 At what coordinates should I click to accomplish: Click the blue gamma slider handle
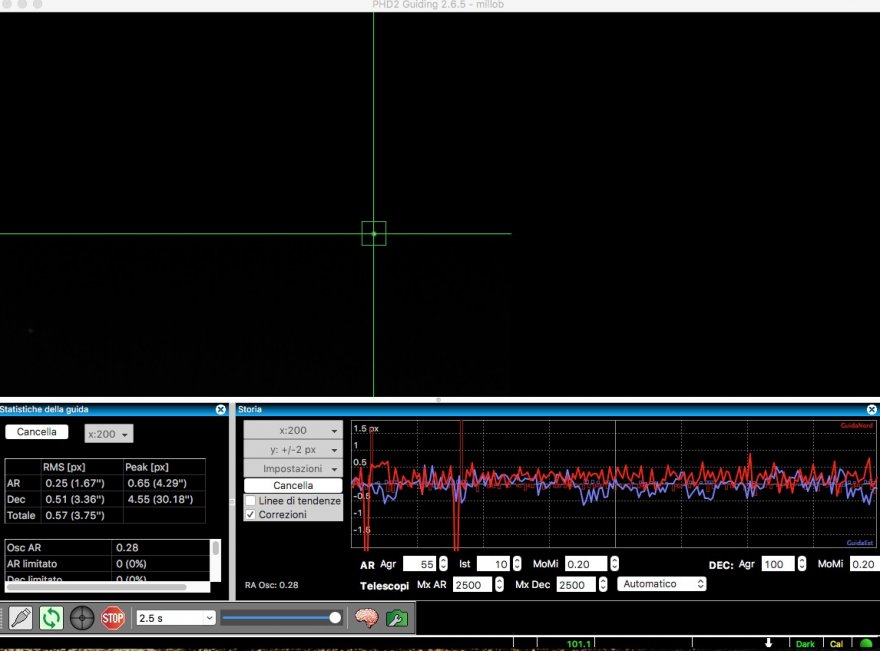coord(335,618)
